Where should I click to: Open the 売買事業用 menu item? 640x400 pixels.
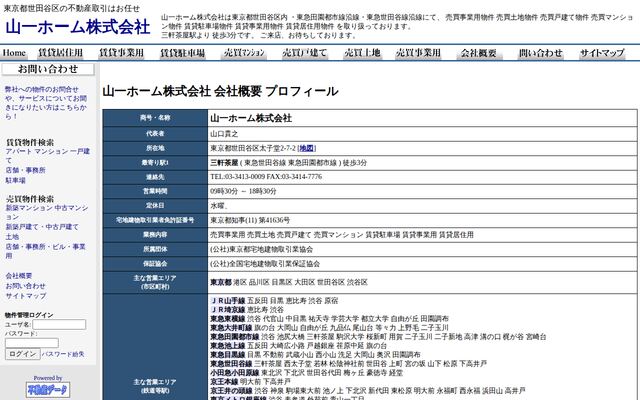(418, 53)
